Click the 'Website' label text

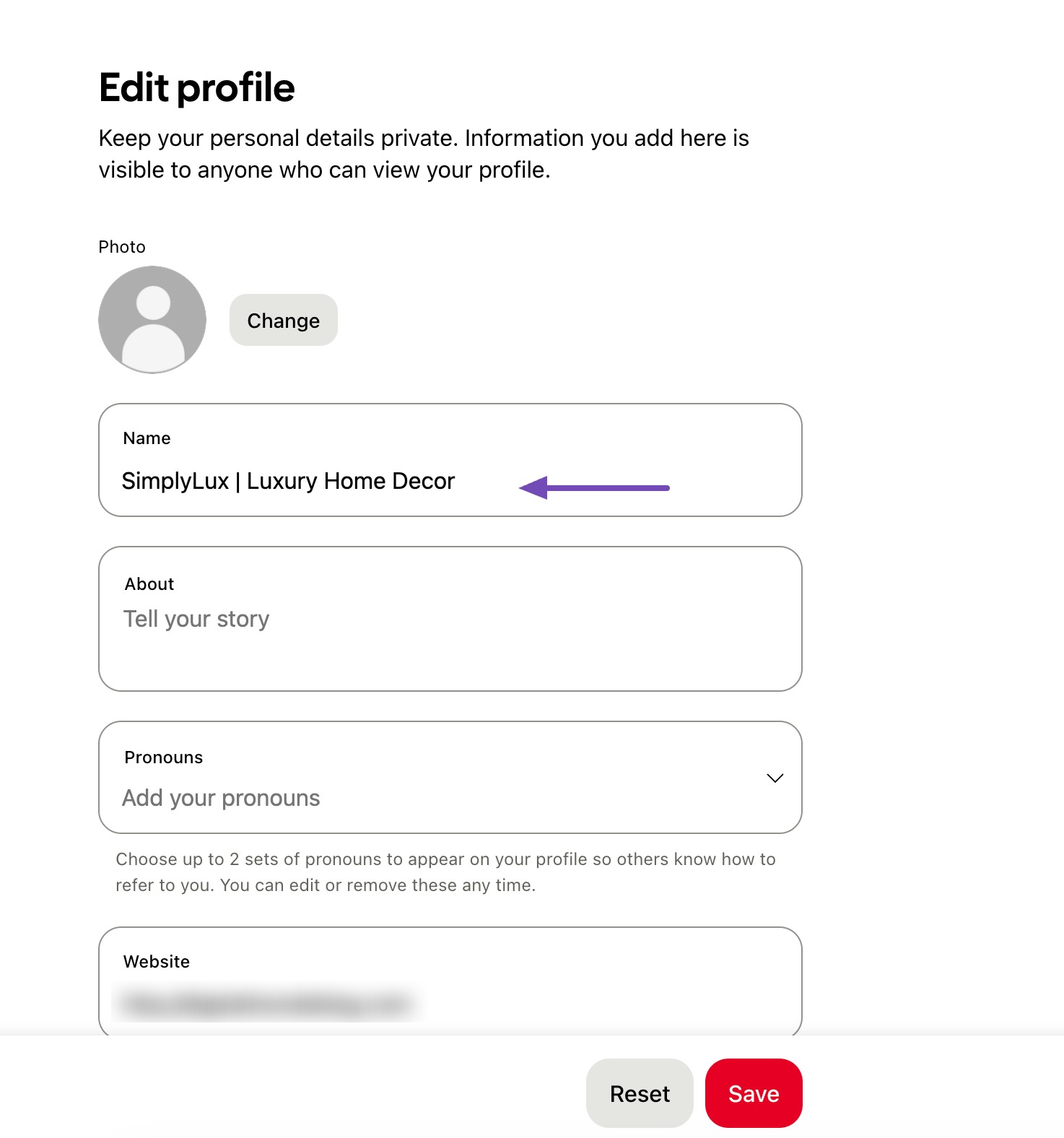[156, 961]
